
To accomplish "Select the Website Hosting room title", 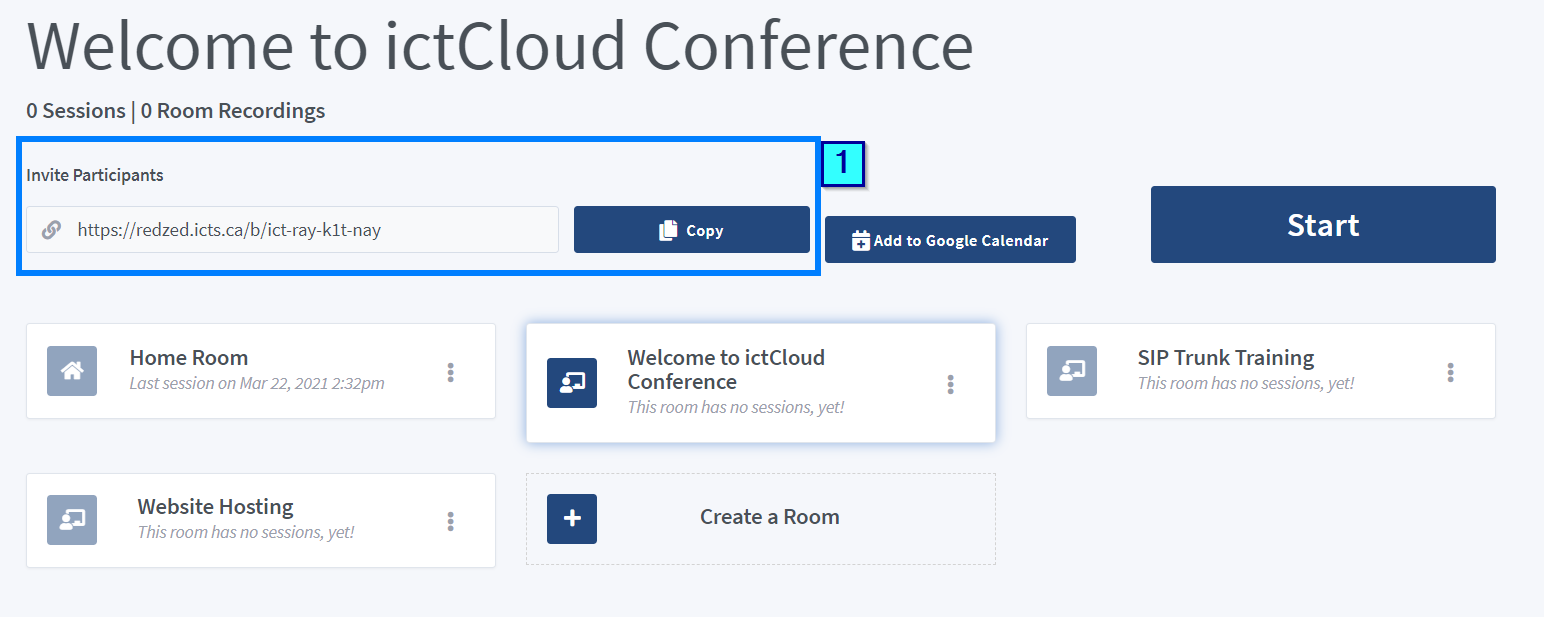I will tap(216, 507).
